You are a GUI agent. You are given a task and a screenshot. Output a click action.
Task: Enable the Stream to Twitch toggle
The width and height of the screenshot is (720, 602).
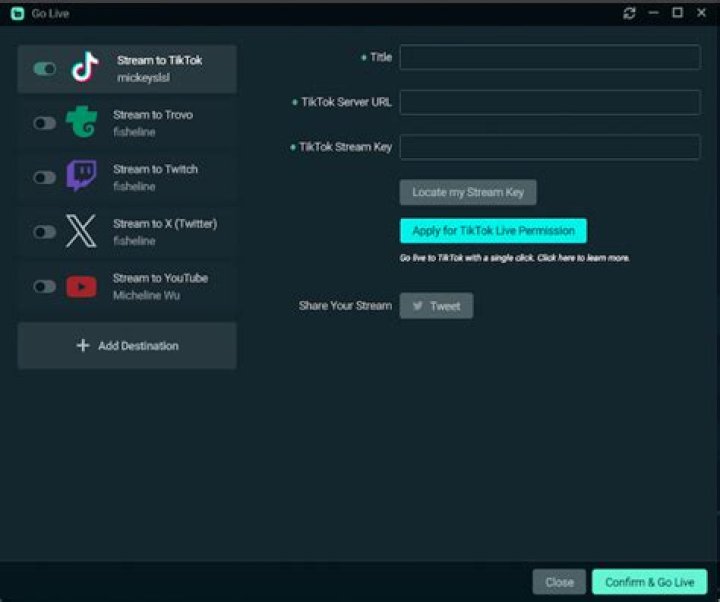(45, 177)
